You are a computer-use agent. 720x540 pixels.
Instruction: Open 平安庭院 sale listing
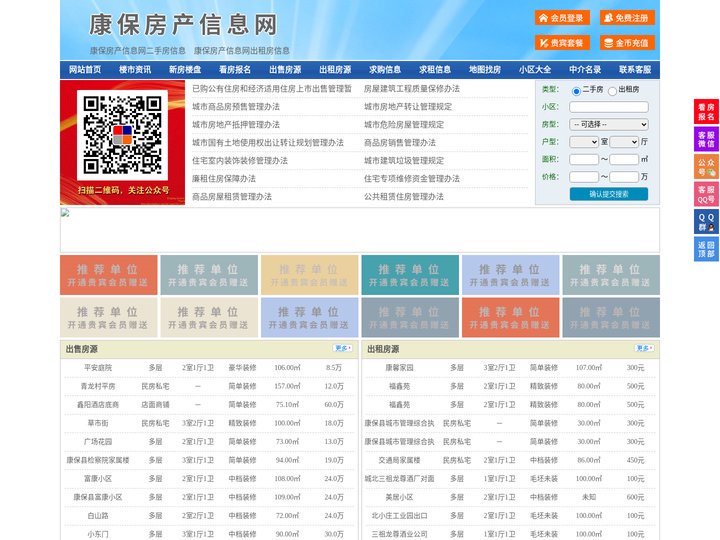tap(98, 368)
